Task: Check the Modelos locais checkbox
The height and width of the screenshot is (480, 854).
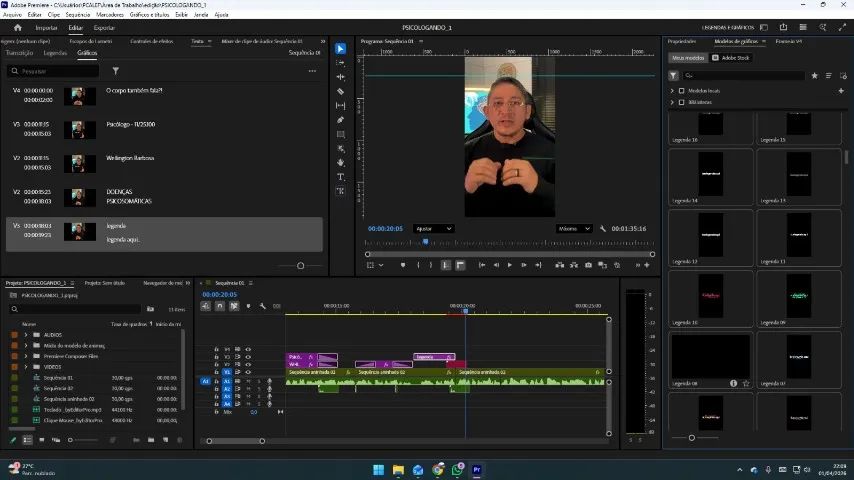Action: pos(681,91)
